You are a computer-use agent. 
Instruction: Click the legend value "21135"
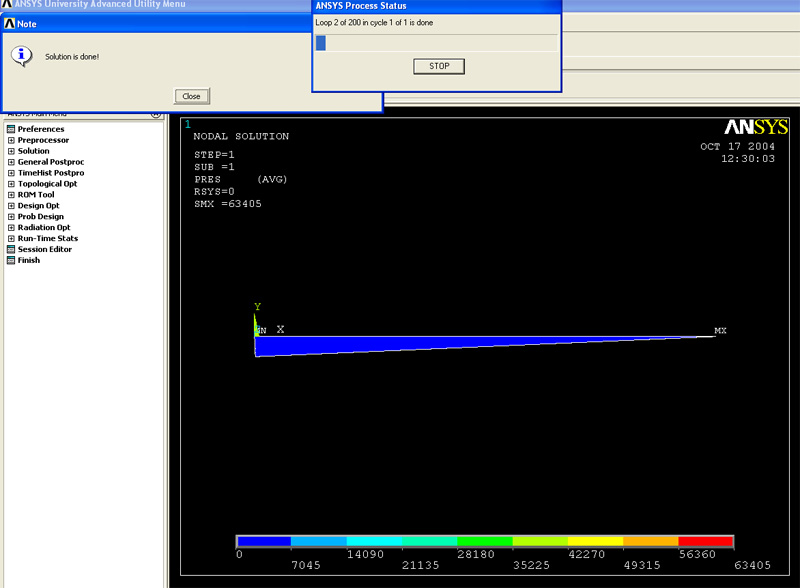420,566
